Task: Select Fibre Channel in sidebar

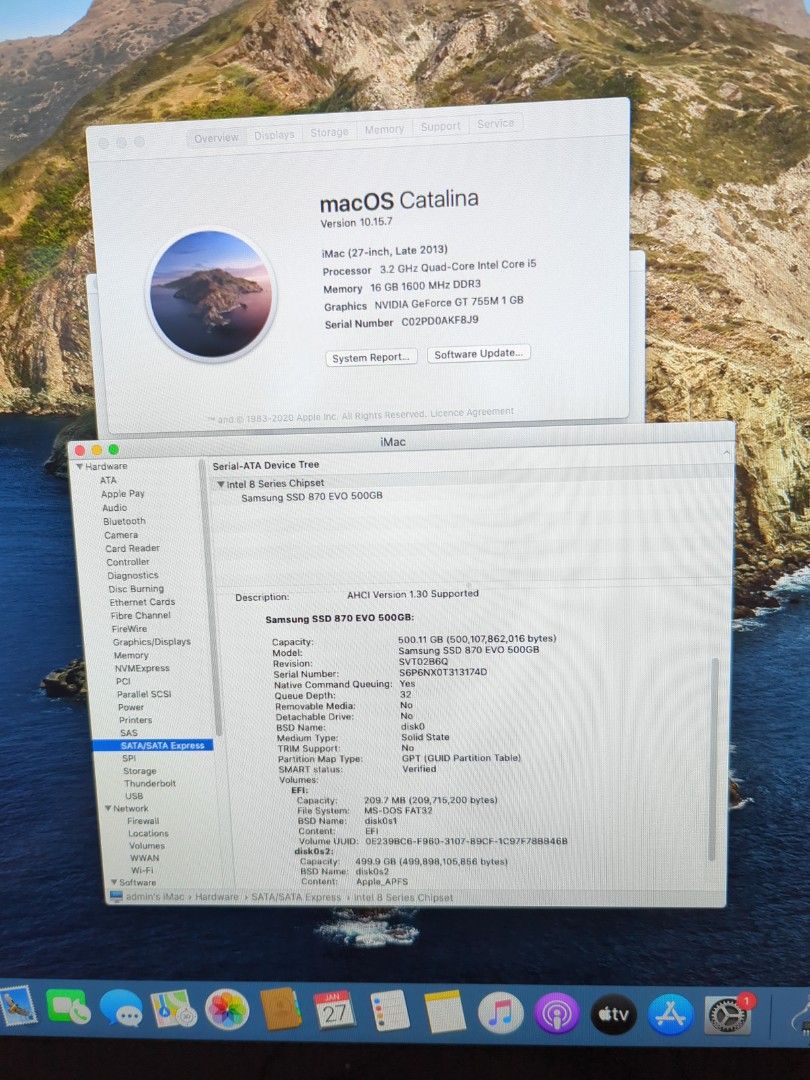Action: pyautogui.click(x=141, y=615)
